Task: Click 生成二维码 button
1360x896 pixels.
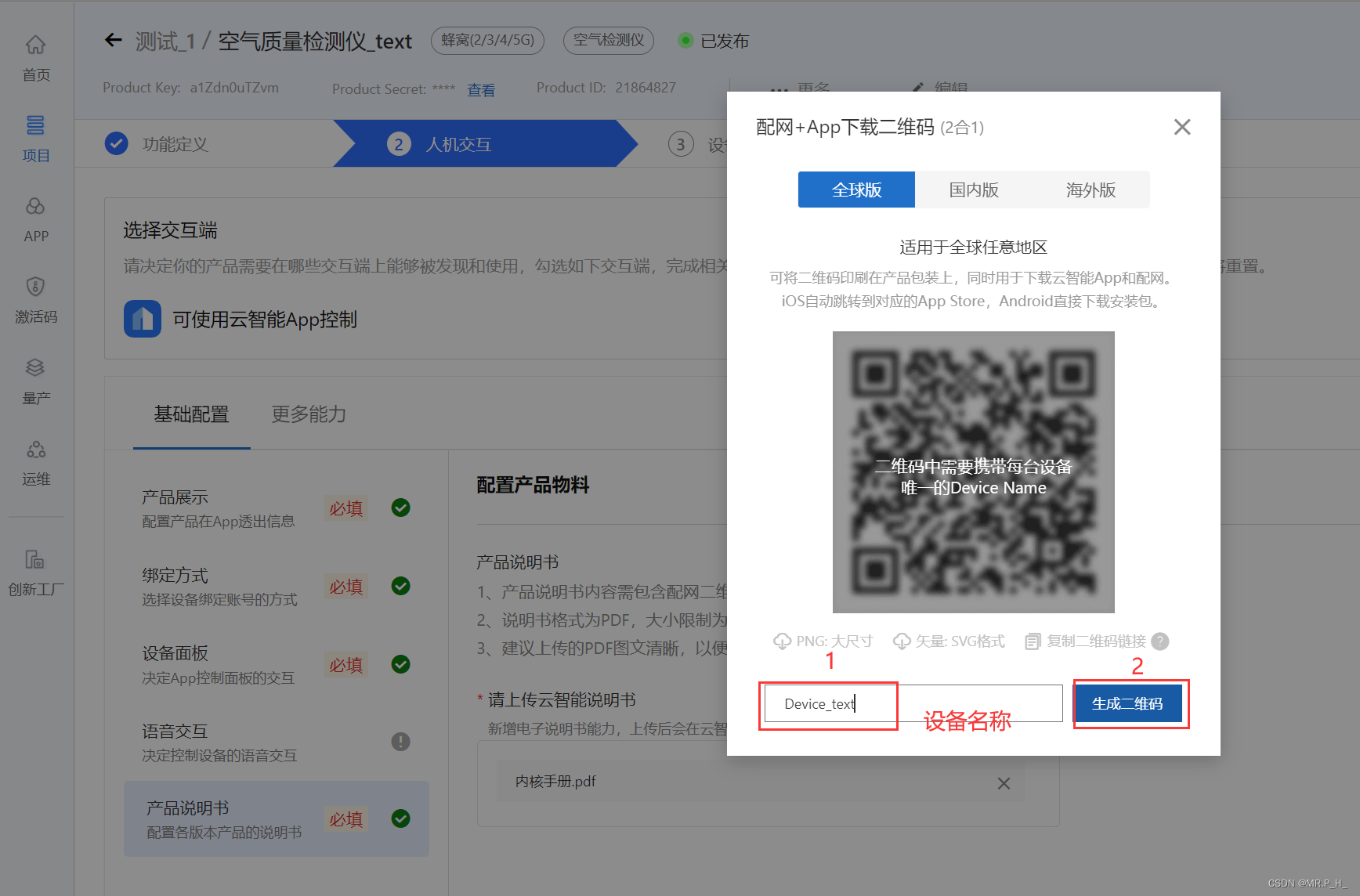Action: (1127, 703)
